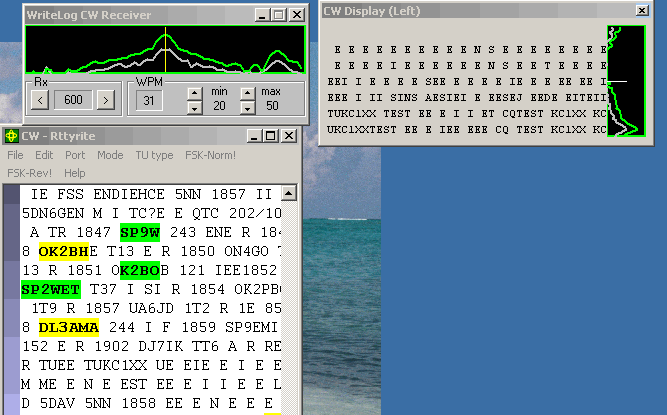Viewport: 667px width, 415px height.
Task: Click highlighted callsign SP9W
Action: click(140, 232)
